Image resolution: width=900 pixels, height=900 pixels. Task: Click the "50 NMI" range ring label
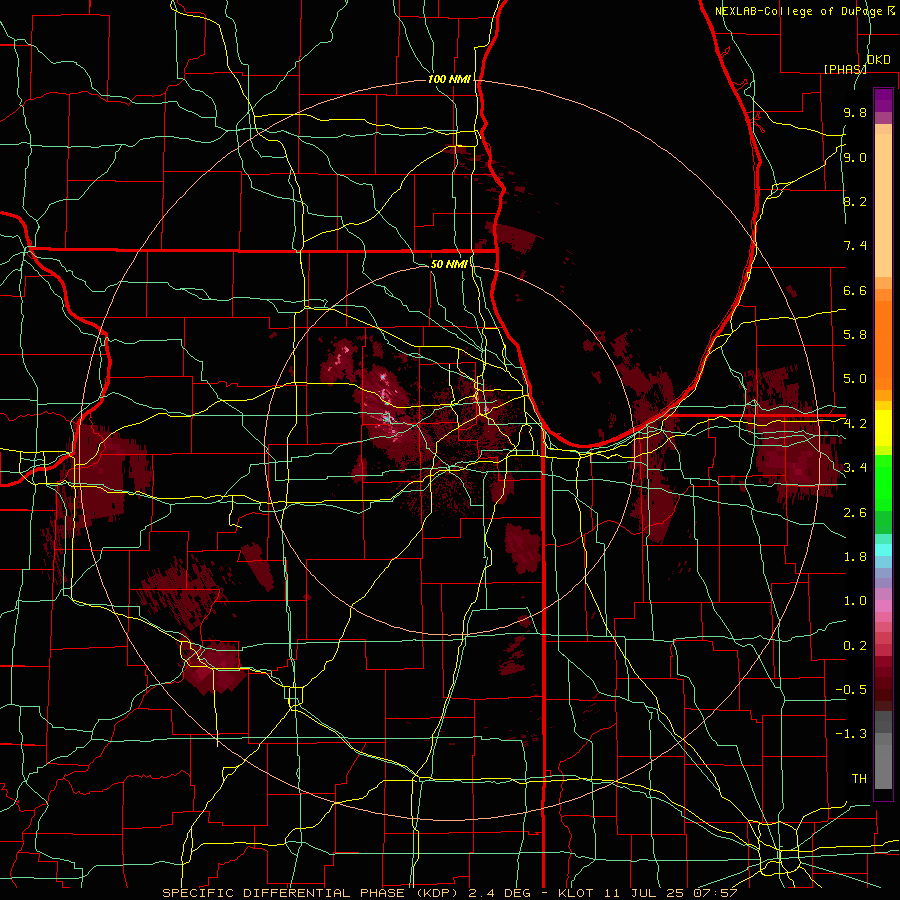tap(449, 264)
